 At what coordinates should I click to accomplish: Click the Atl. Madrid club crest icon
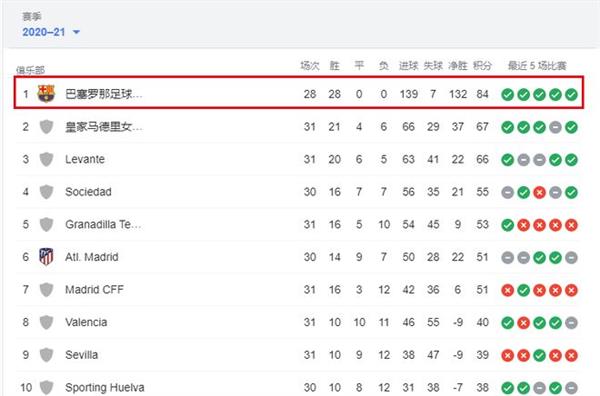pos(46,257)
